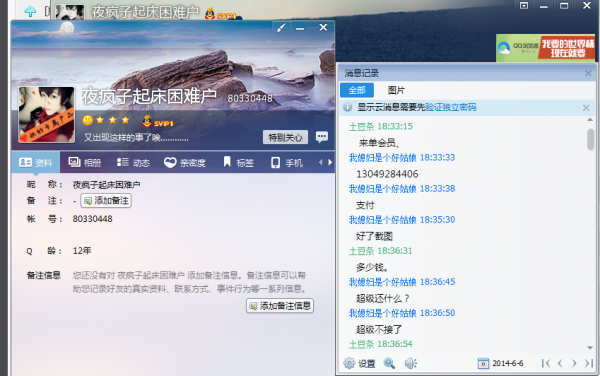
Task: Click the message 超级不接了
Action: [x=379, y=330]
